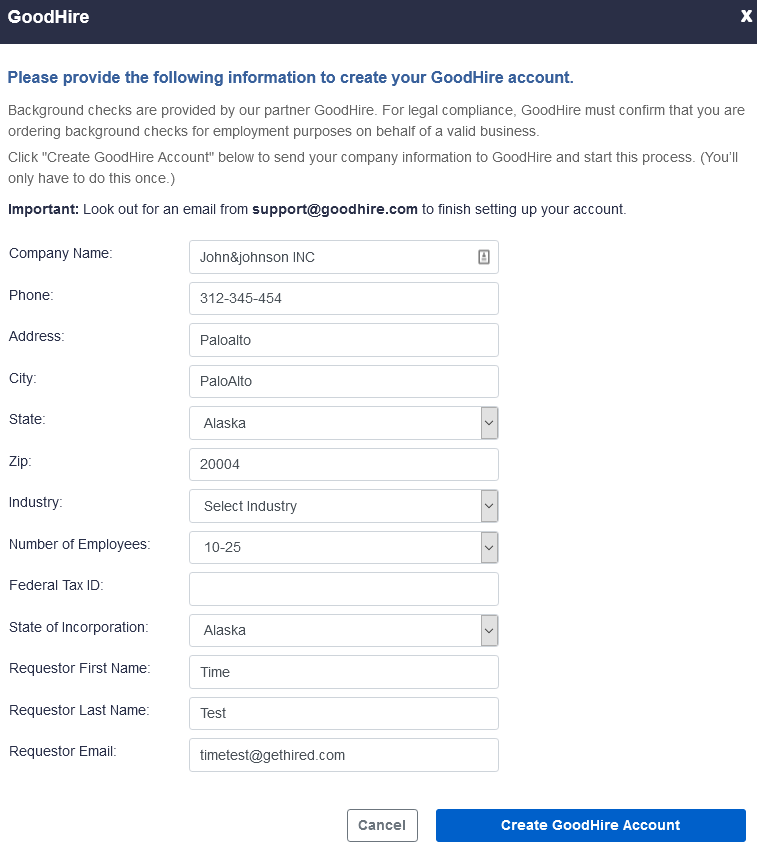Screen dimensions: 757x846
Task: Click into the Federal Tax ID field
Action: [x=343, y=589]
